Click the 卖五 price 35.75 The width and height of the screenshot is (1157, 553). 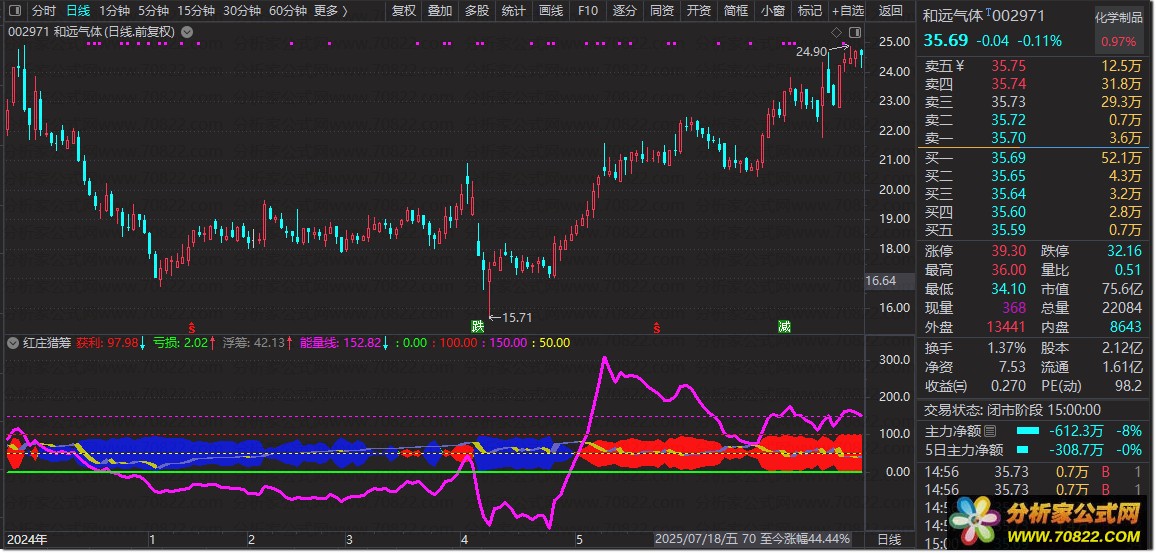(1008, 66)
